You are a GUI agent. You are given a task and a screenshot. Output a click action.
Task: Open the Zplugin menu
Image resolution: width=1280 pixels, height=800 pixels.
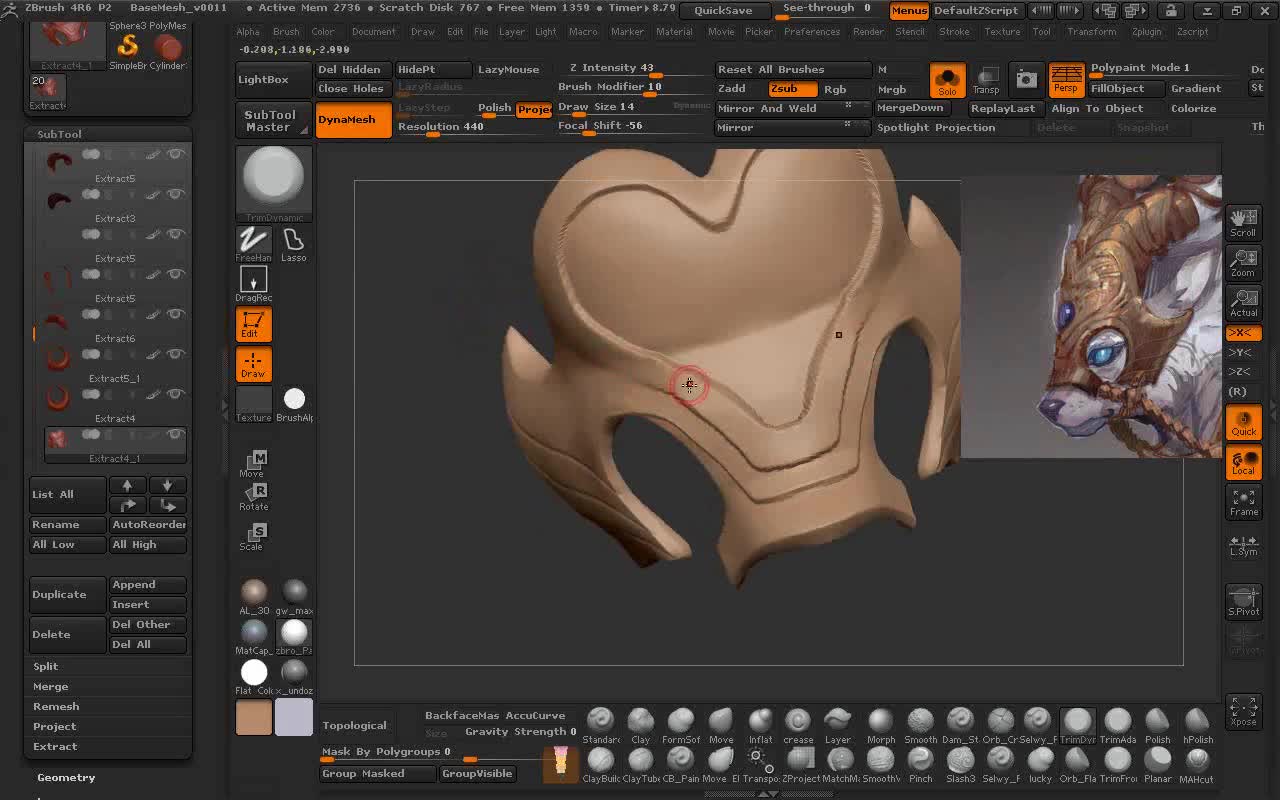(x=1146, y=32)
